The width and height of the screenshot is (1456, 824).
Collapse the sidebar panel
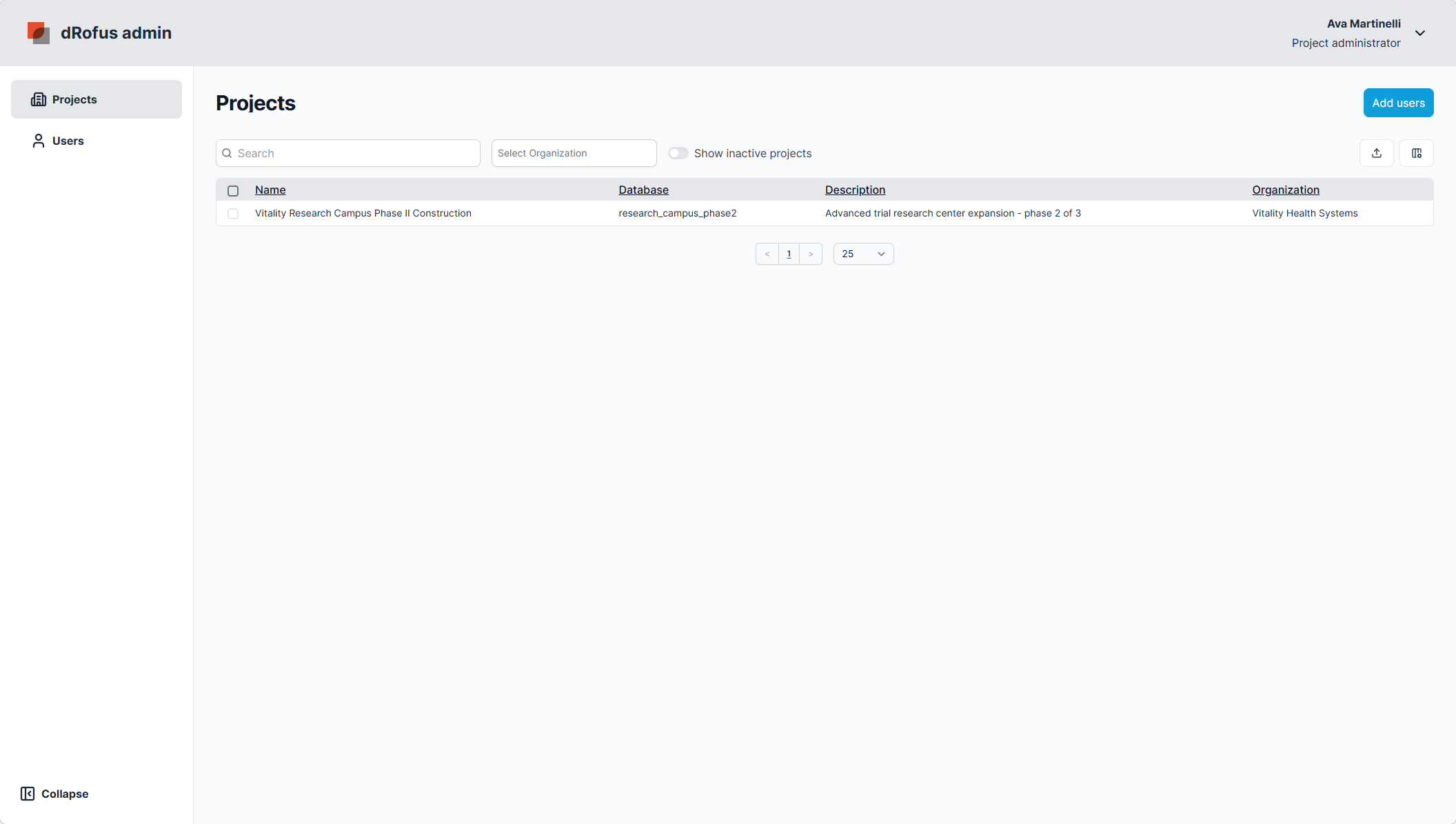[54, 794]
